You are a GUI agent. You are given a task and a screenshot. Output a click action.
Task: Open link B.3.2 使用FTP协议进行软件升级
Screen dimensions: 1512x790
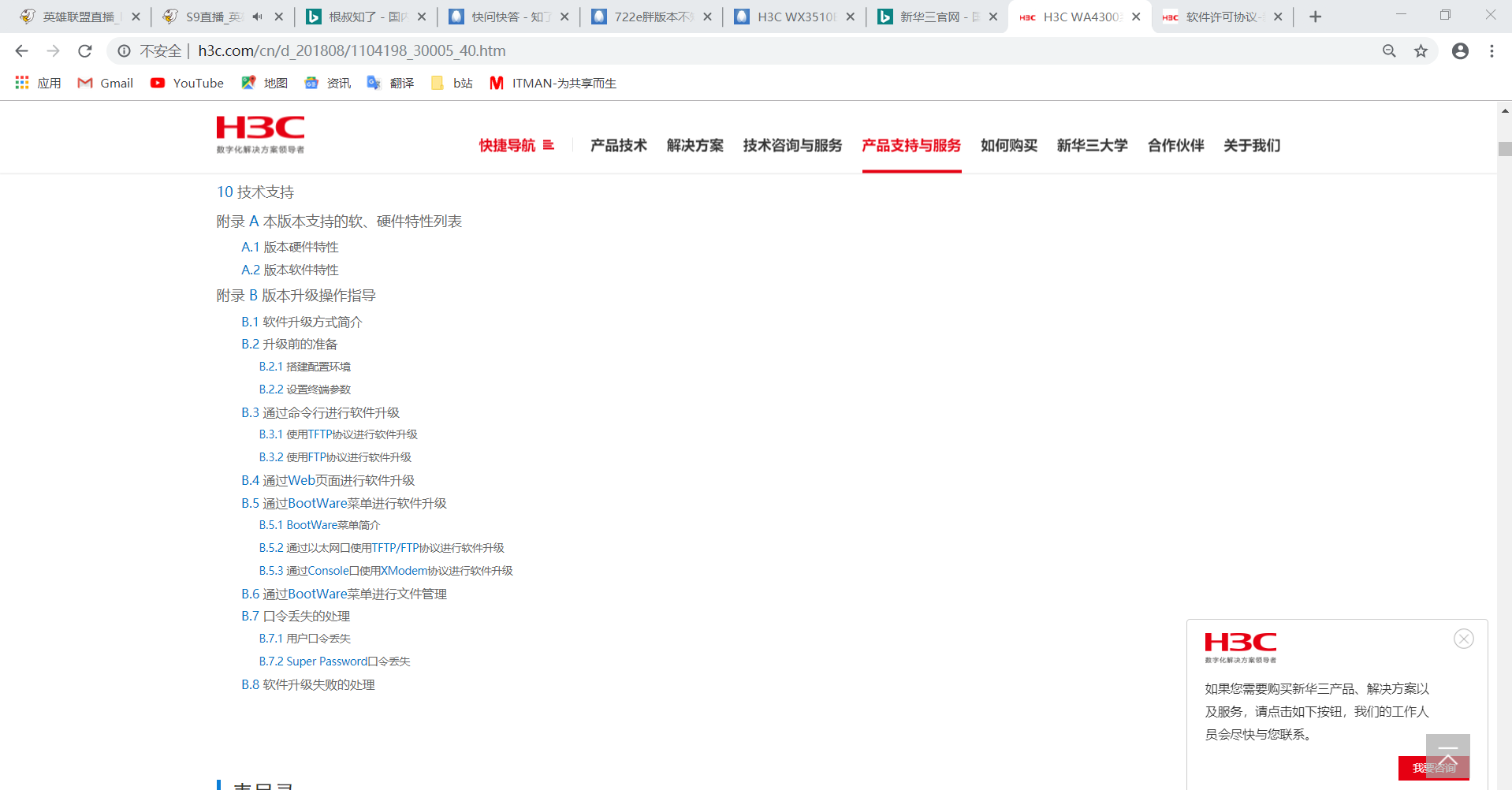point(335,457)
